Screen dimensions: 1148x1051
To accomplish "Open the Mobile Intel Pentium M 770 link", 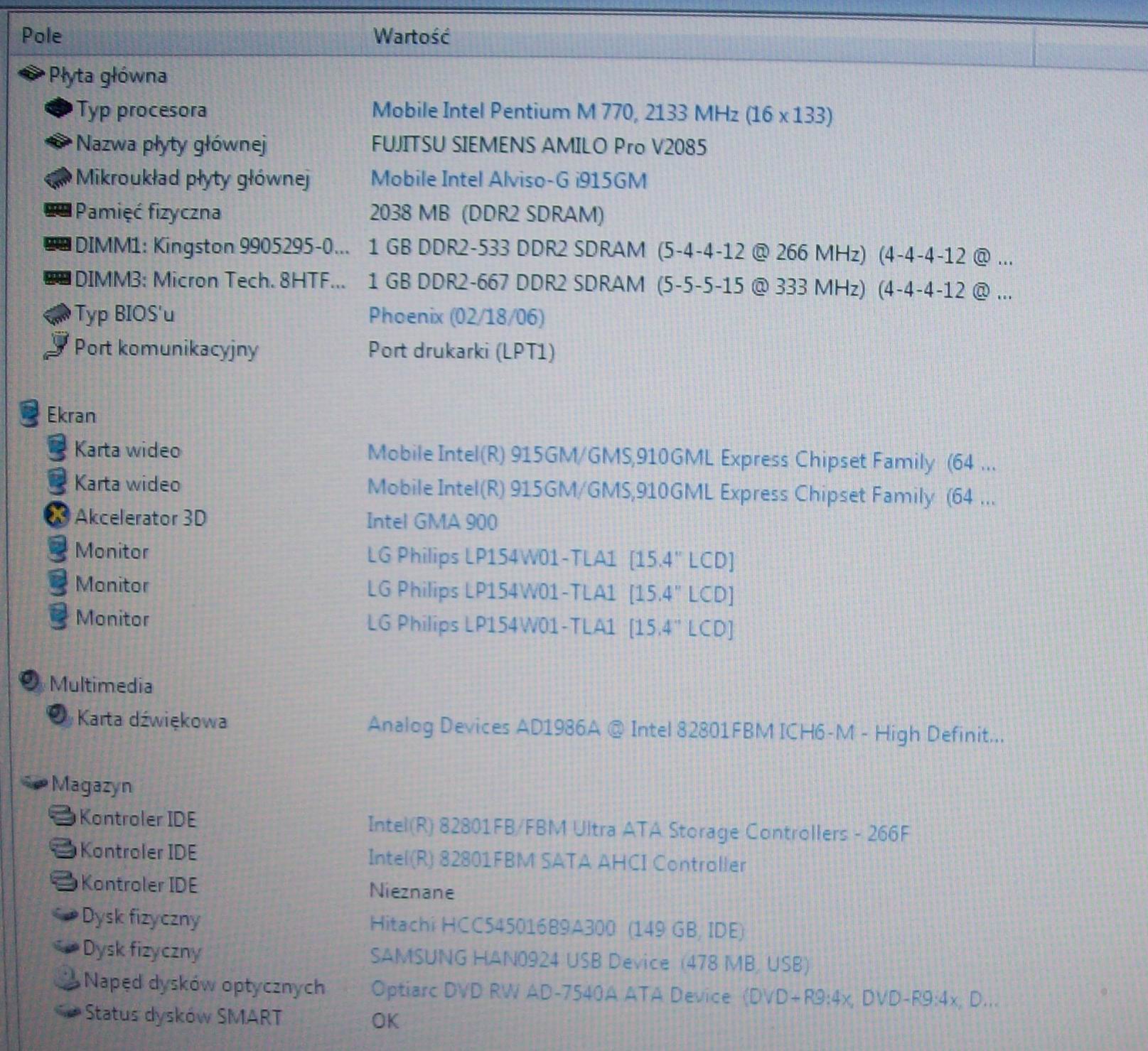I will (602, 112).
